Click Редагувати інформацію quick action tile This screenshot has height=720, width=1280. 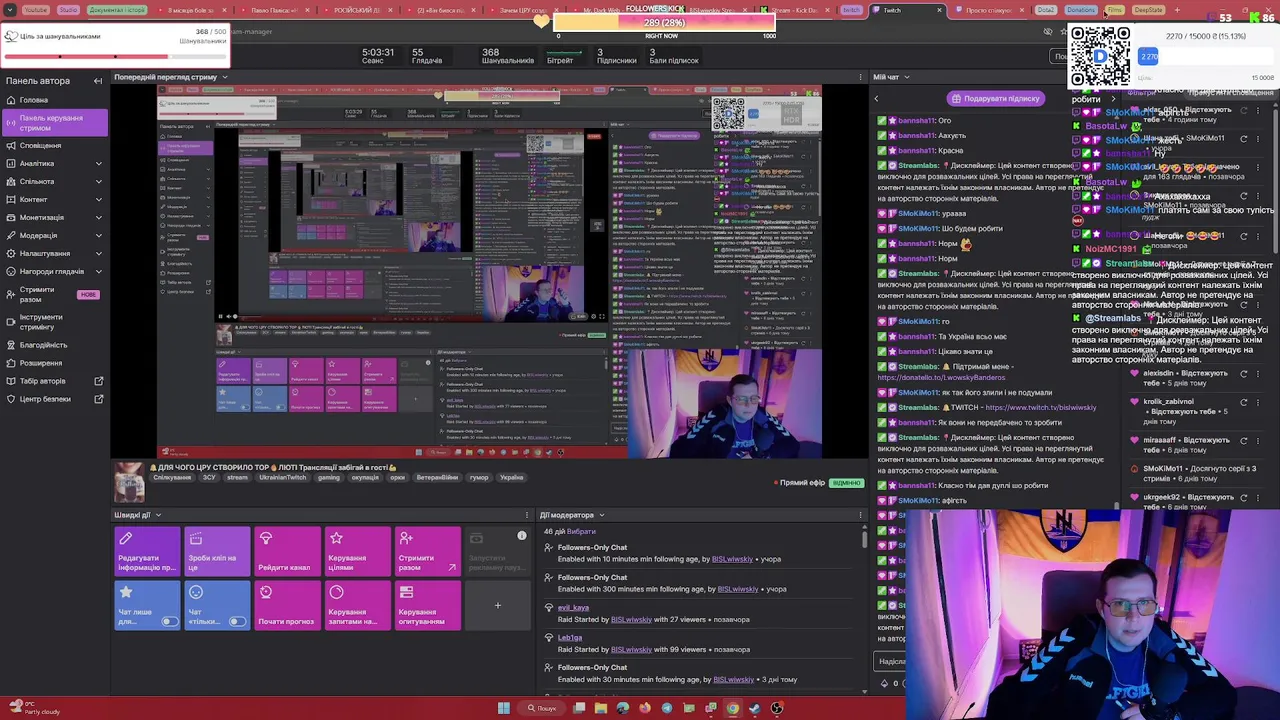coord(147,551)
